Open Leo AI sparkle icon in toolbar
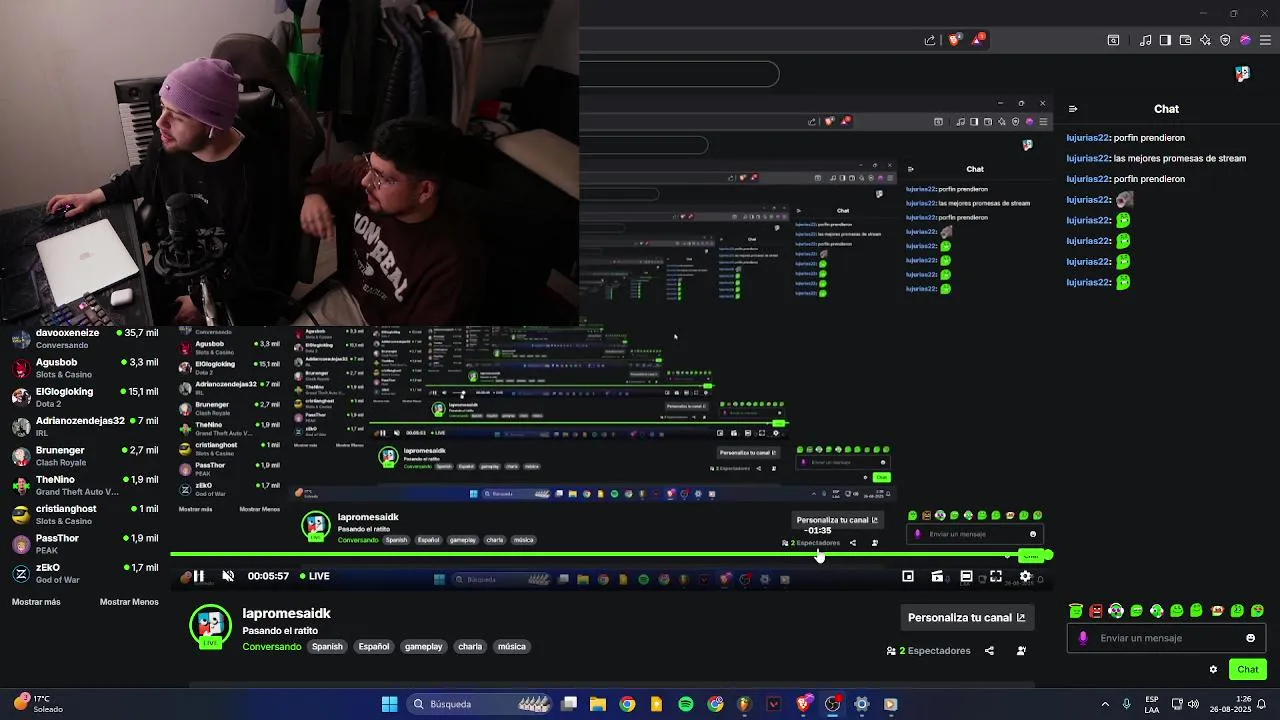This screenshot has width=1280, height=720. tap(1205, 41)
